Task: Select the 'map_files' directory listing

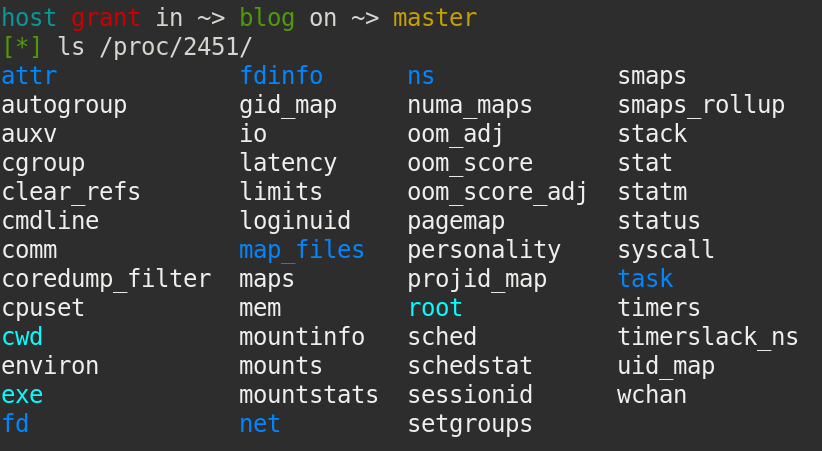Action: (301, 250)
